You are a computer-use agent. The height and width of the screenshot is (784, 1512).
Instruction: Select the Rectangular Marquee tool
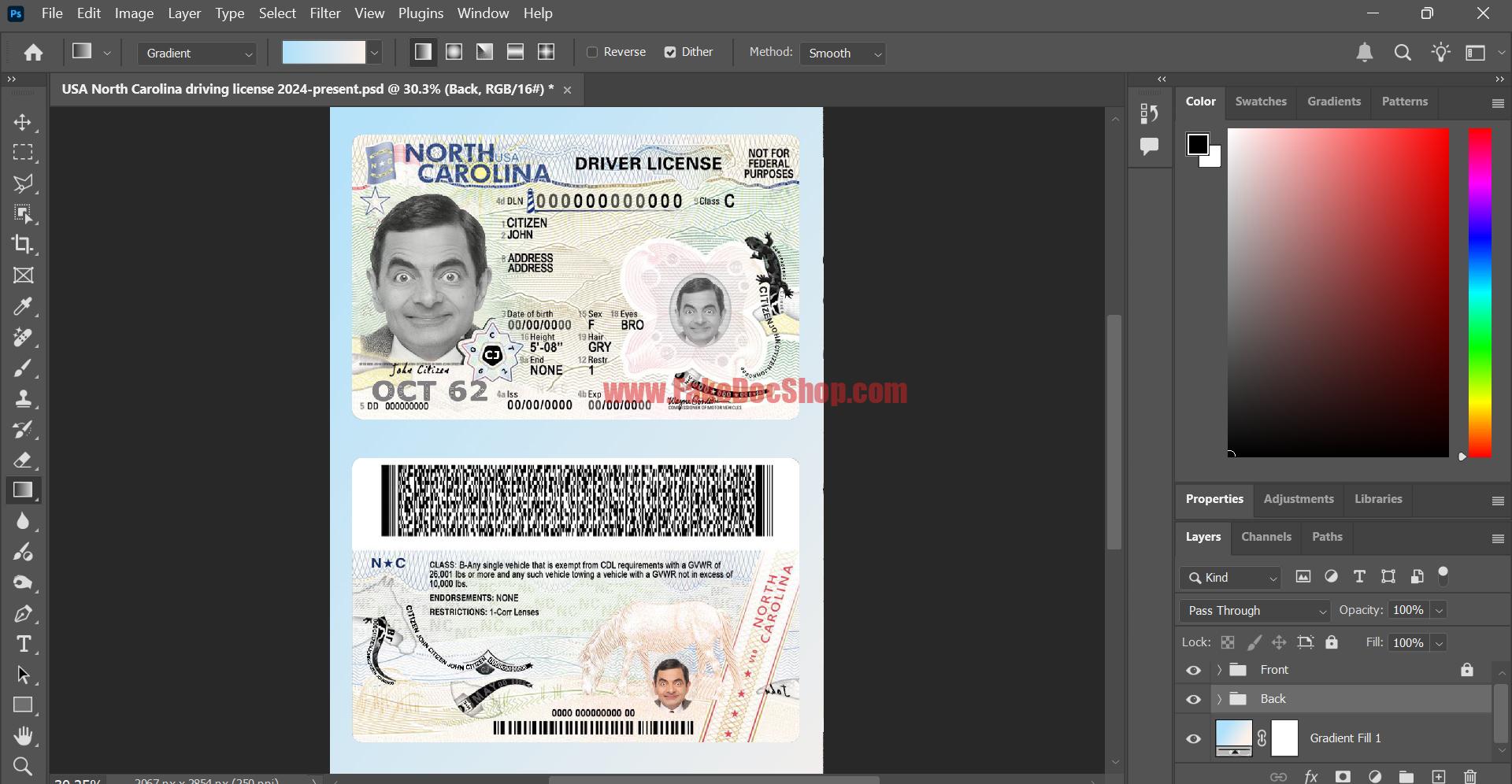(x=23, y=153)
